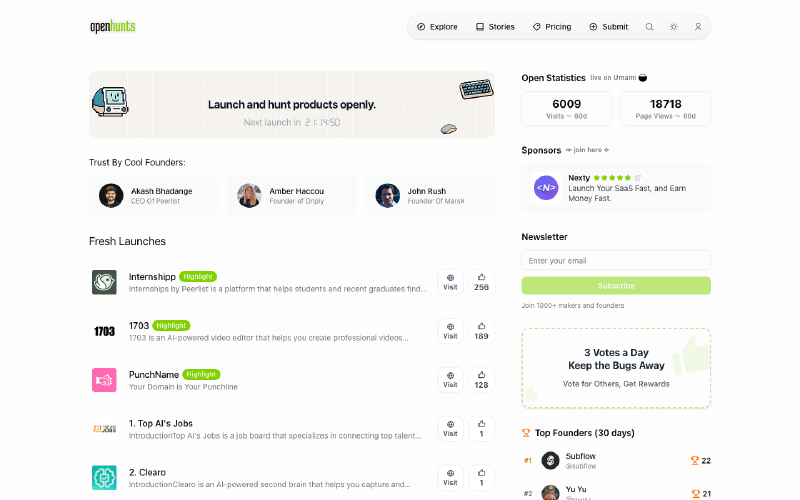Open Nexty sponsor external link icon

638,178
